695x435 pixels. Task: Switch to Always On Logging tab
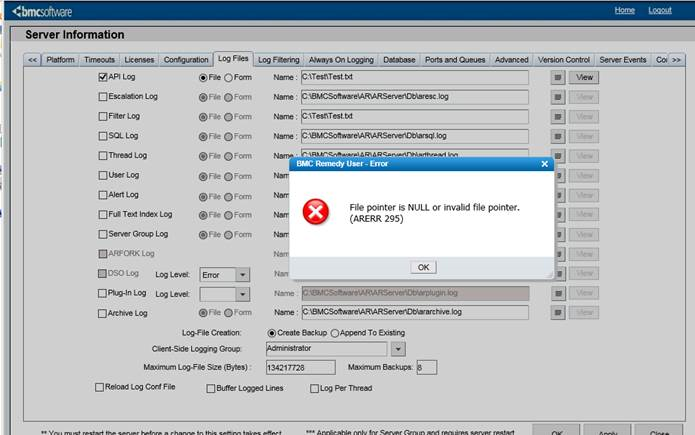click(341, 60)
